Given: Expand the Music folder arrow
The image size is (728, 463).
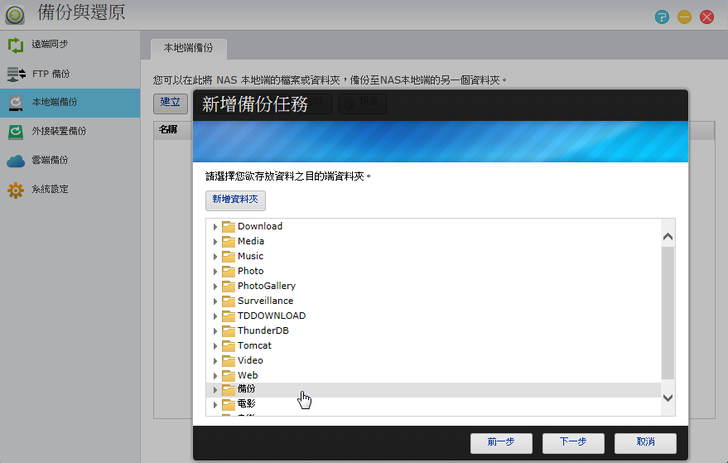Looking at the screenshot, I should coord(215,257).
